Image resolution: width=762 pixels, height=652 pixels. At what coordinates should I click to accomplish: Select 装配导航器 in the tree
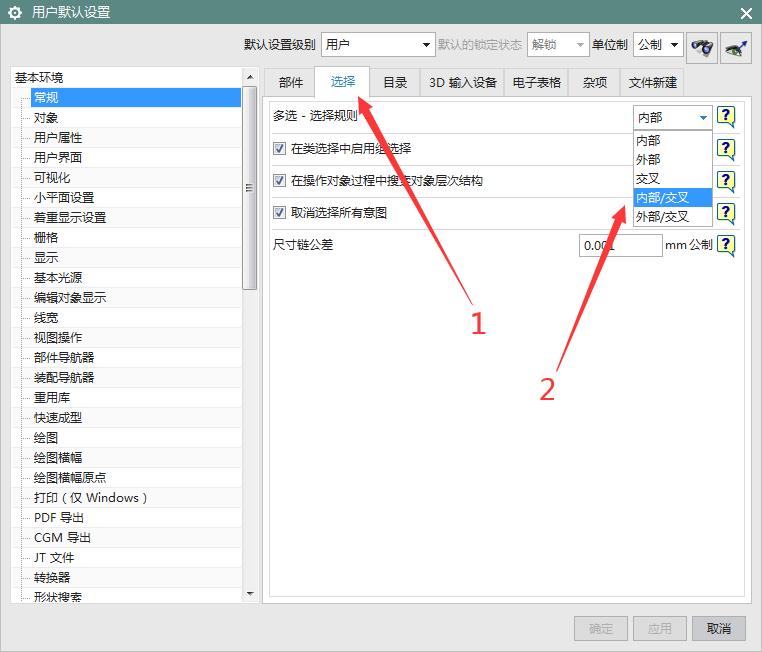coord(64,377)
